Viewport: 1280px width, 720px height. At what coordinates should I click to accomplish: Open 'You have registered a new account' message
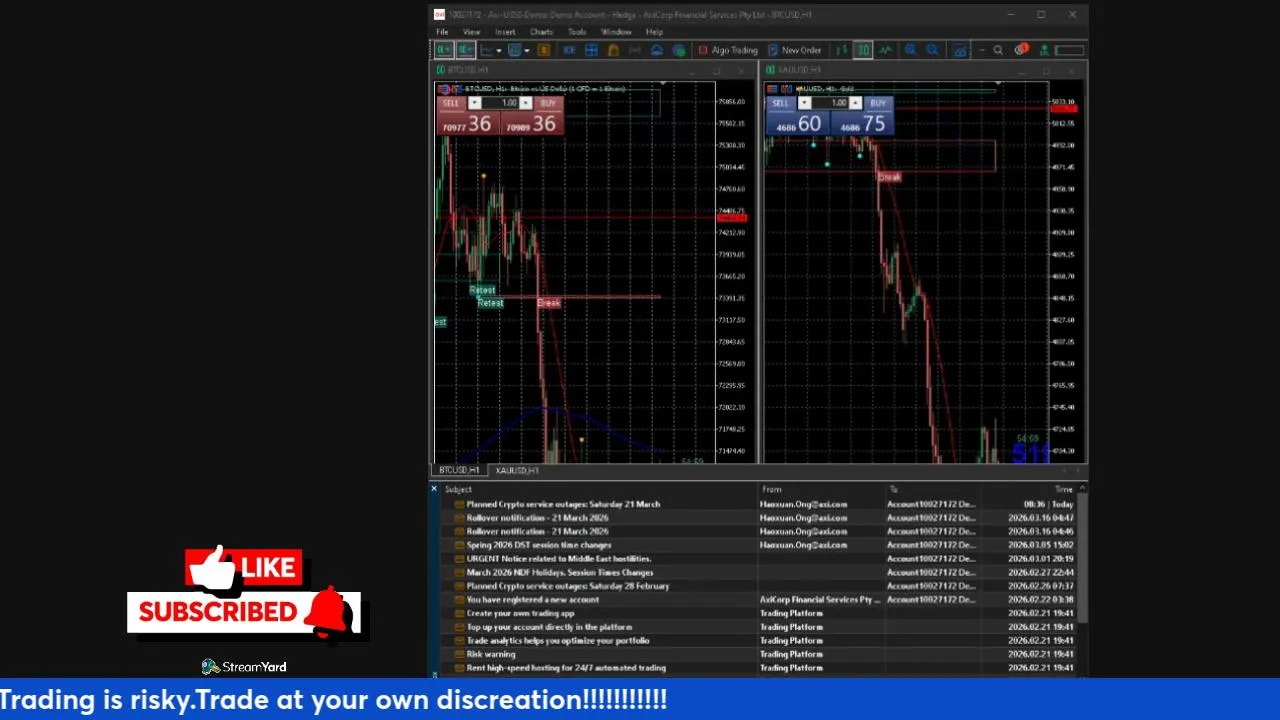(x=533, y=599)
